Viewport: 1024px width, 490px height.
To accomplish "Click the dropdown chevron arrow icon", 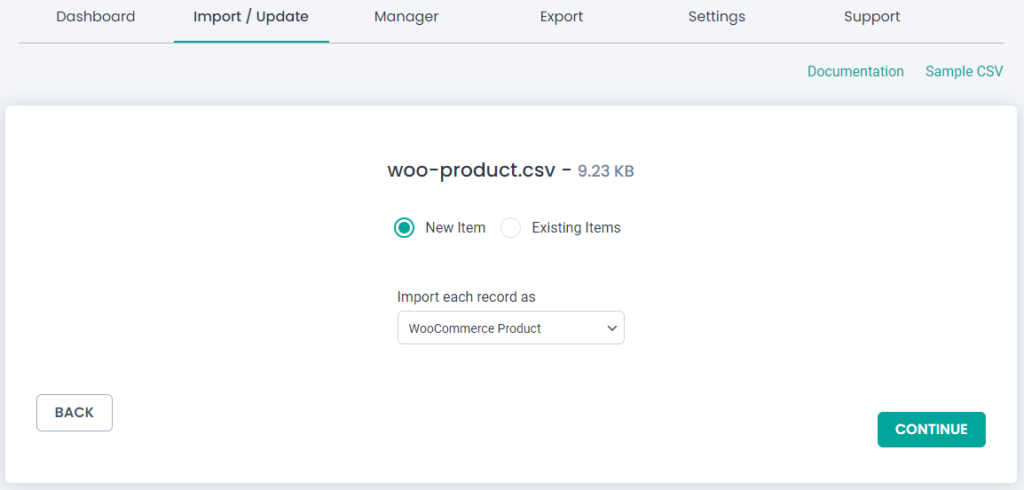I will (x=612, y=328).
